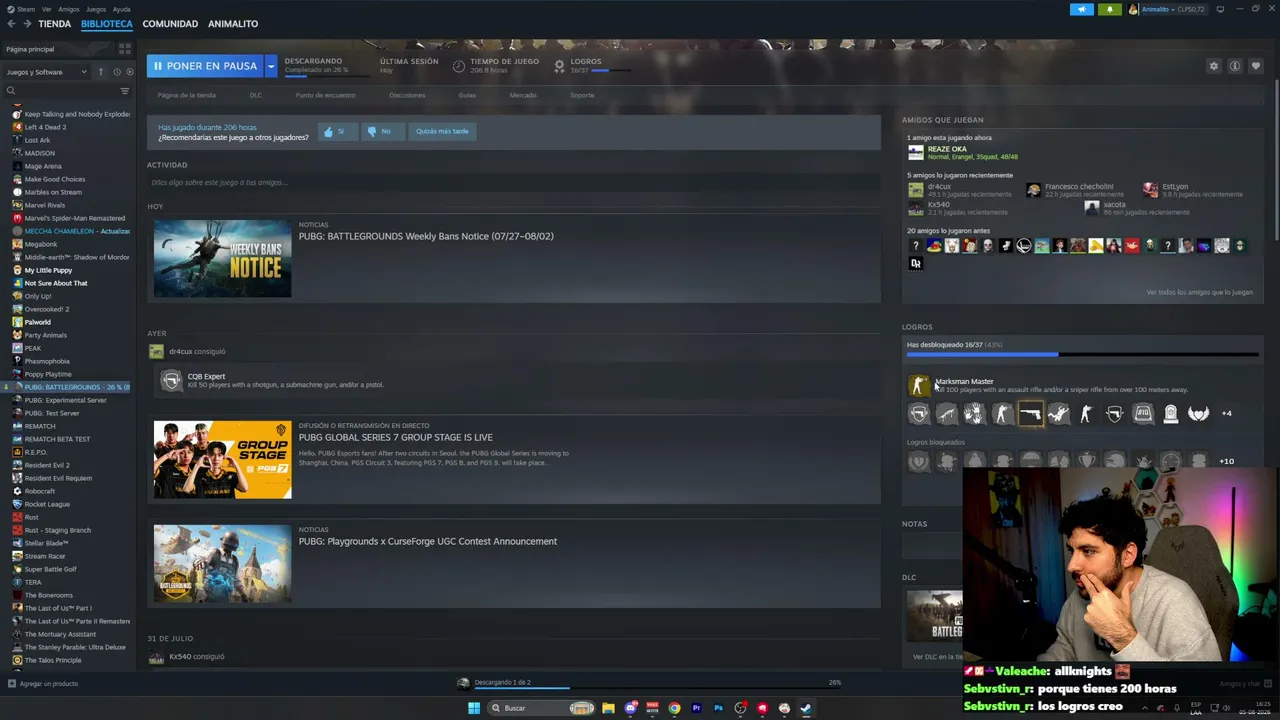The image size is (1280, 720).
Task: Open Ver todos los amigos que lo juegan
Action: pos(1199,292)
